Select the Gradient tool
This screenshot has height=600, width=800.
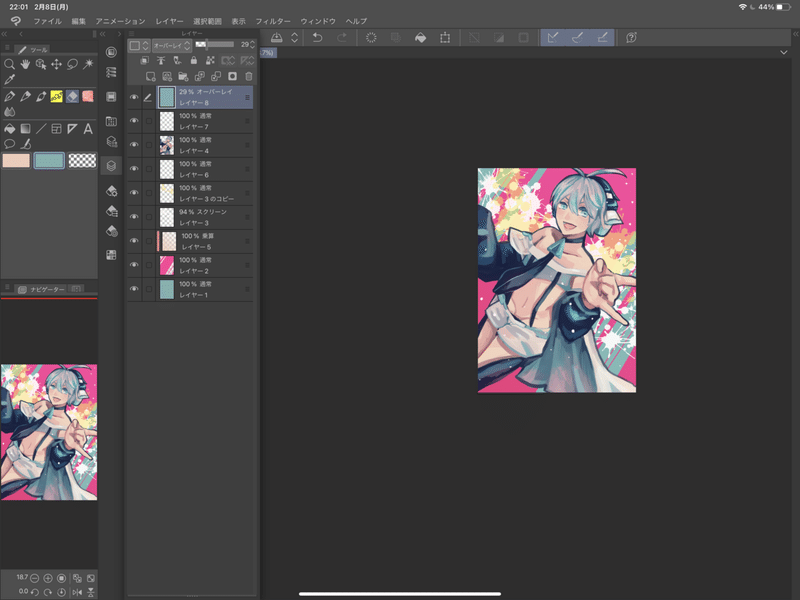tap(25, 129)
